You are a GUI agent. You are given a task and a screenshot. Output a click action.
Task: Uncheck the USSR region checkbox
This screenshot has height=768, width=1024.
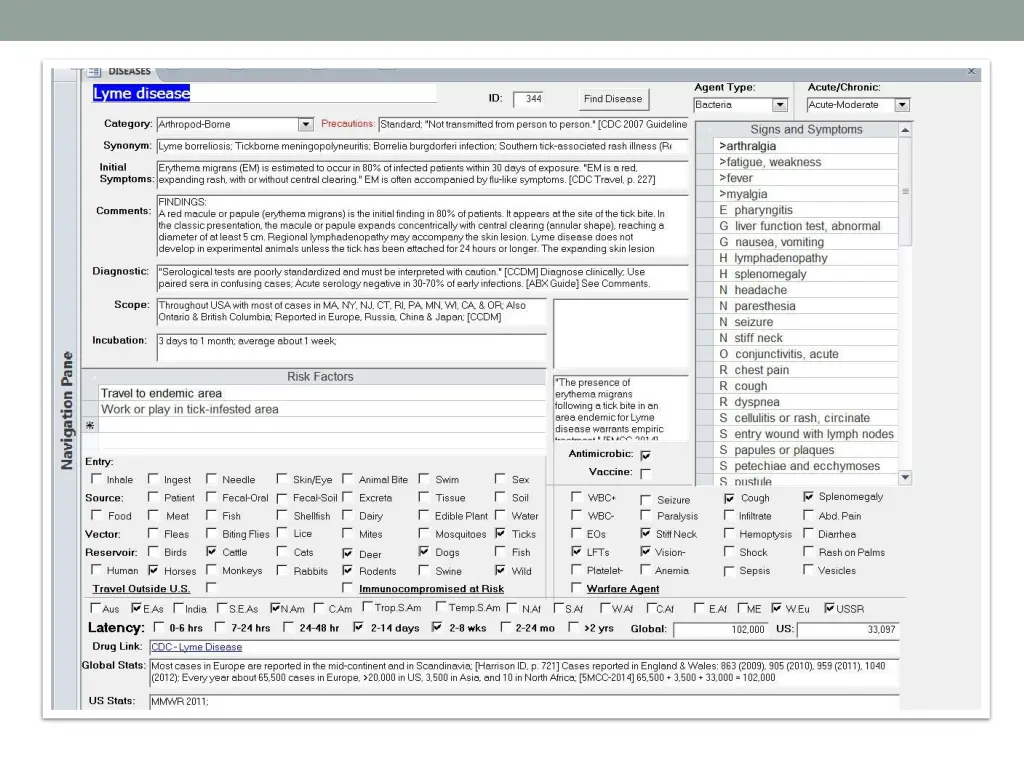pyautogui.click(x=829, y=608)
